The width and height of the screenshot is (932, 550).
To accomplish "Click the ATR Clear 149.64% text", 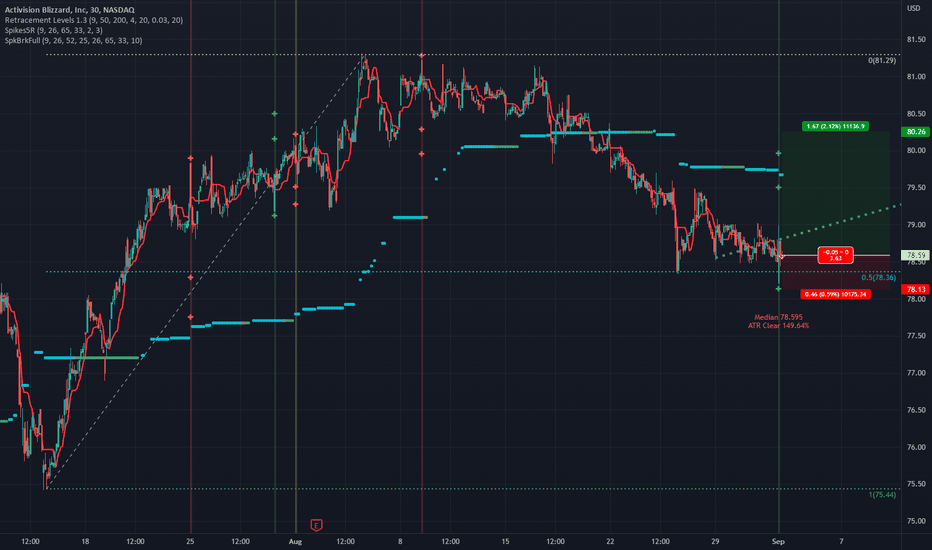I will point(778,326).
